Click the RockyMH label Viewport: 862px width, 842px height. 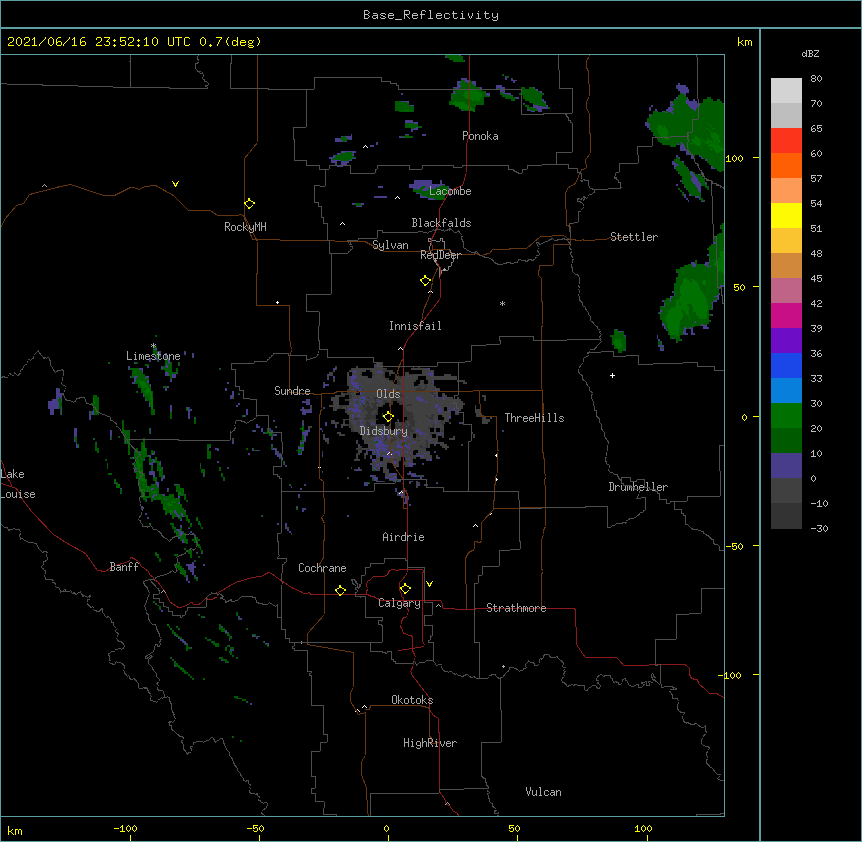coord(245,227)
